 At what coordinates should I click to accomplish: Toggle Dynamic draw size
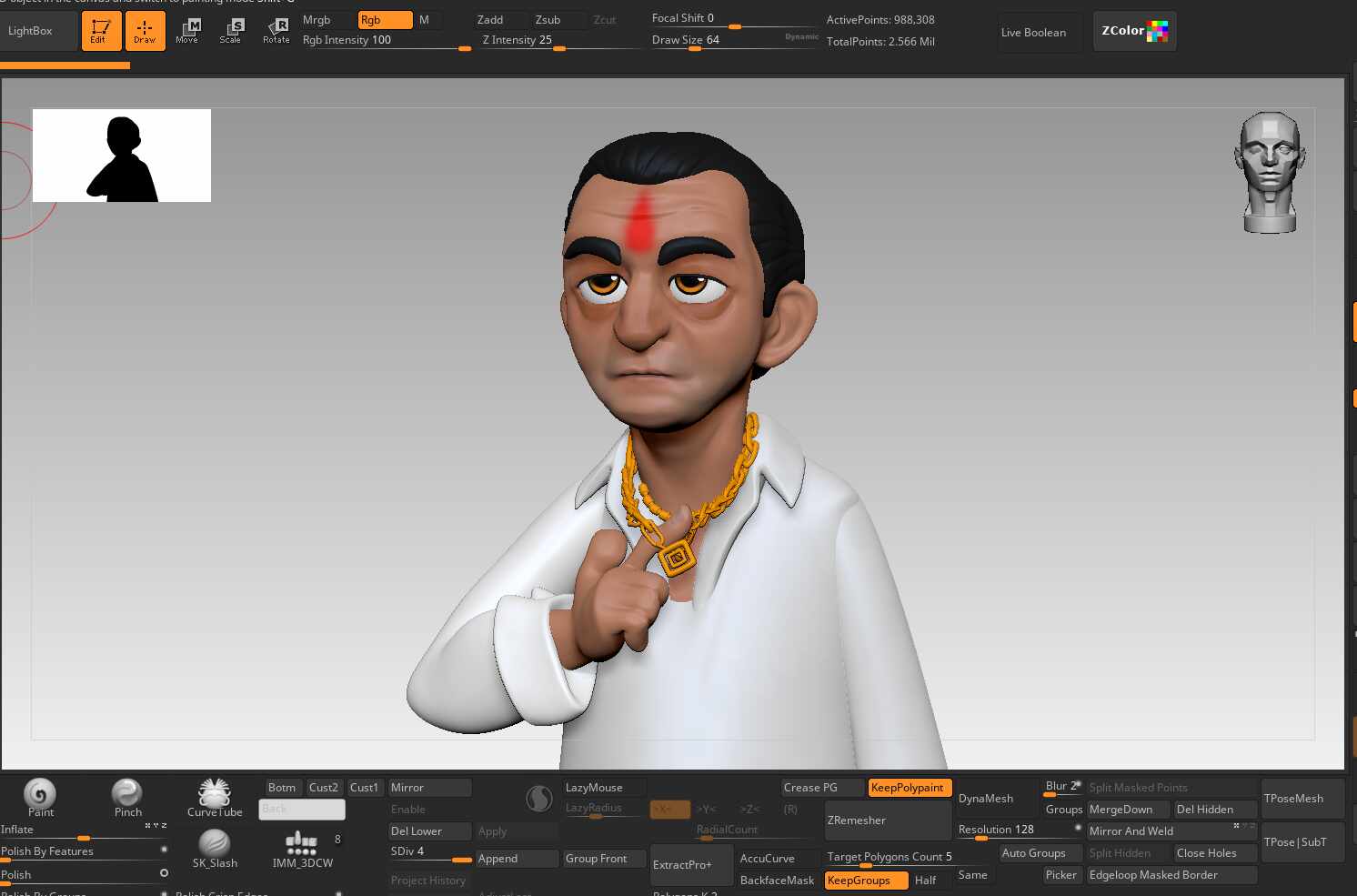click(801, 36)
